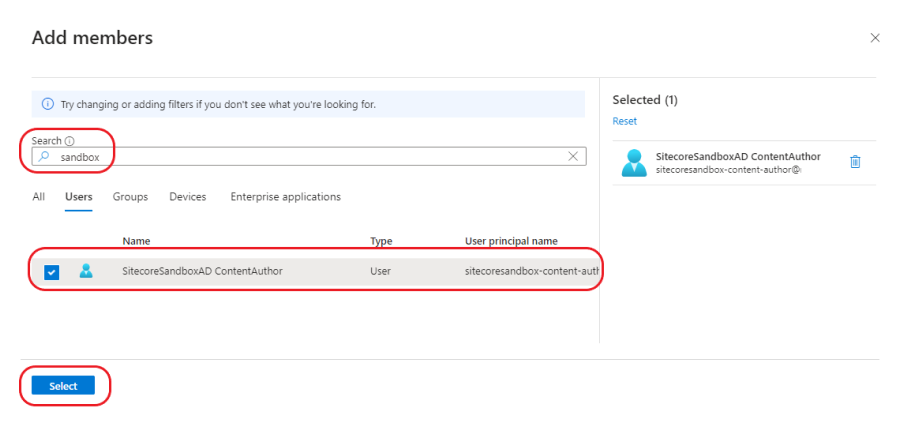
Task: Click the magnifier icon in search box
Action: pos(43,157)
